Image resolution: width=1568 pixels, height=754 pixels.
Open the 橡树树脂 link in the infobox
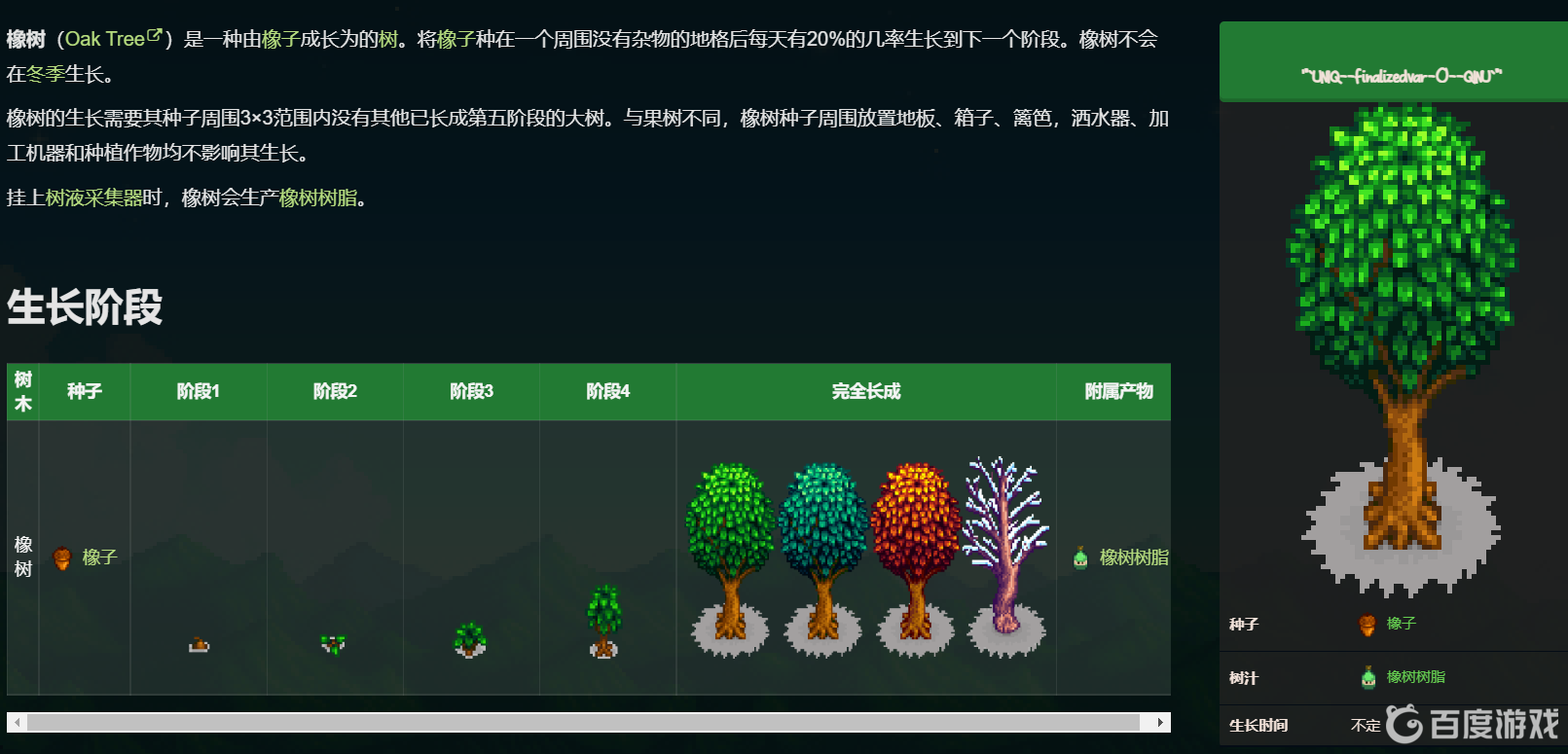pos(1416,677)
